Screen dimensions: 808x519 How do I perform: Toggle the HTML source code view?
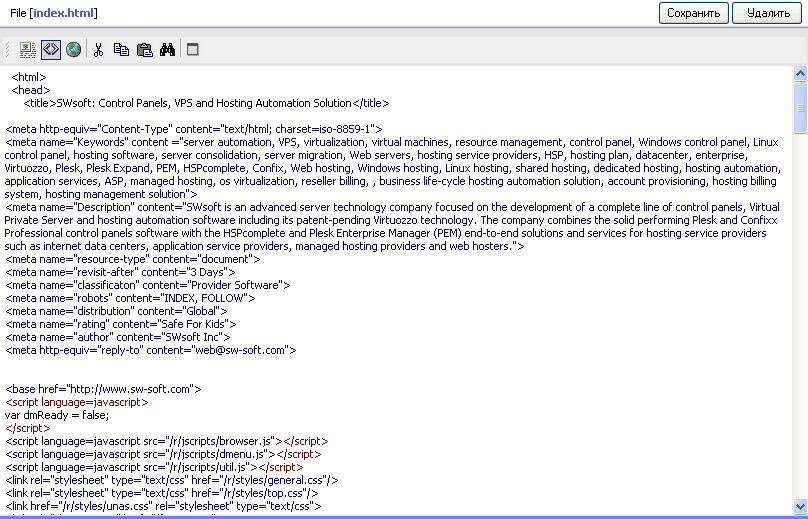coord(51,49)
